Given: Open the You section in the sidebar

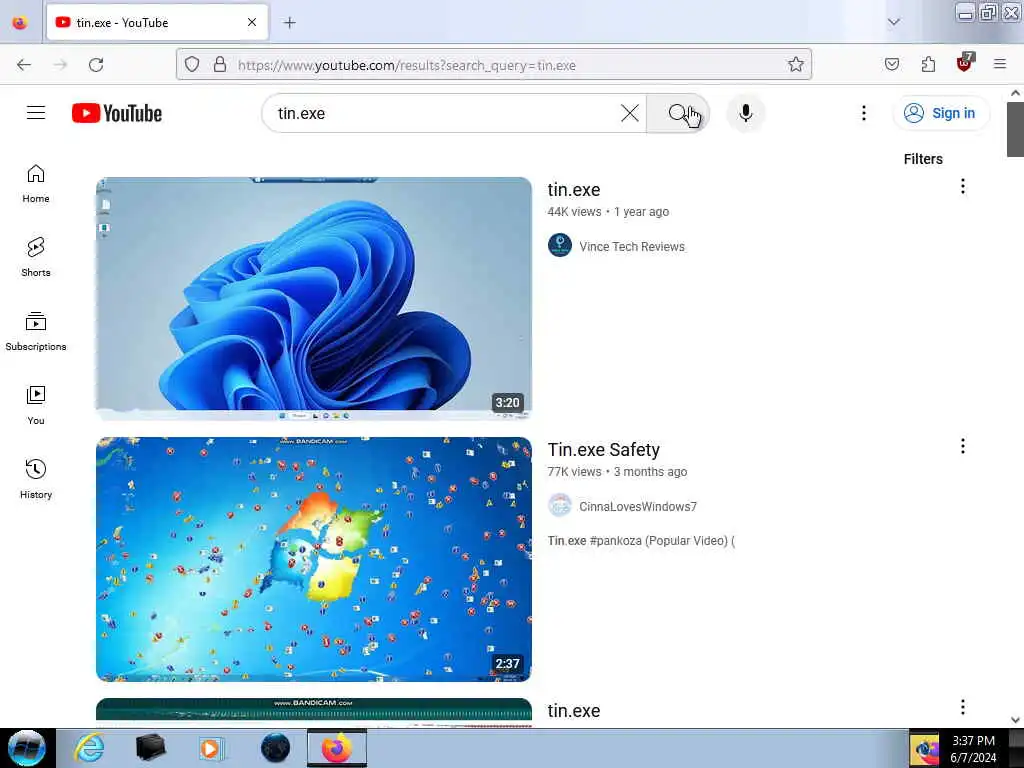Looking at the screenshot, I should tap(36, 406).
